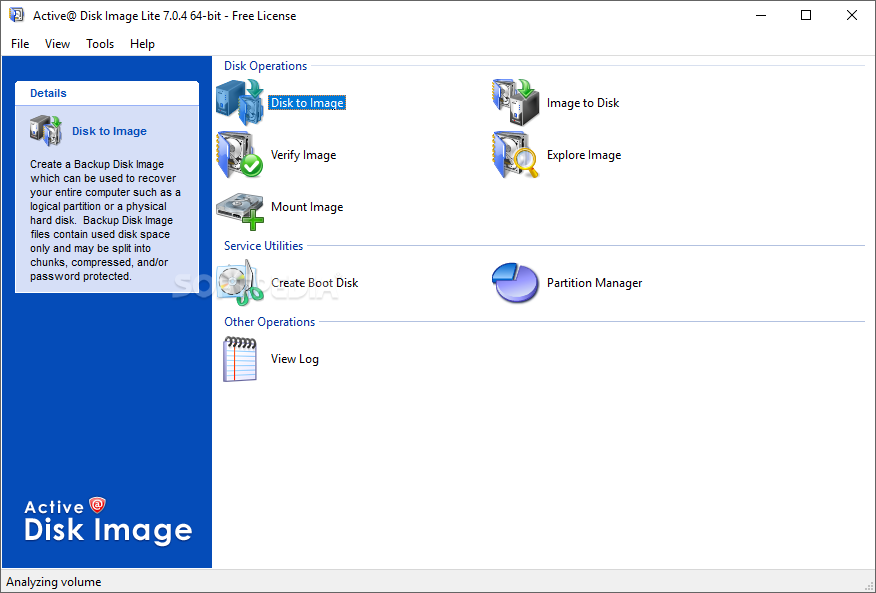876x593 pixels.
Task: Open Create Boot Disk text label
Action: (x=315, y=283)
